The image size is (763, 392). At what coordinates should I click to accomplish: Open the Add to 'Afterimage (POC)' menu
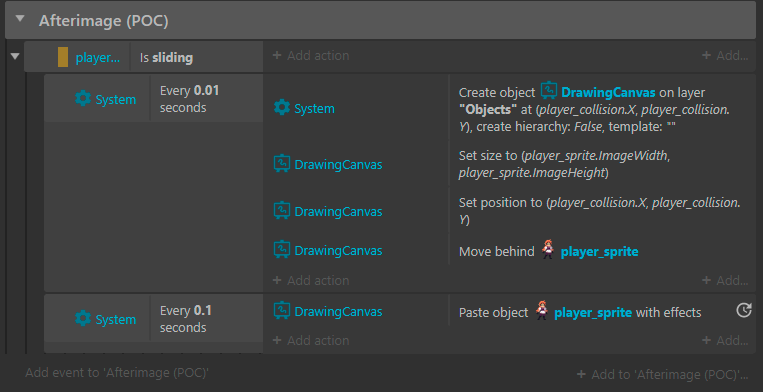662,374
